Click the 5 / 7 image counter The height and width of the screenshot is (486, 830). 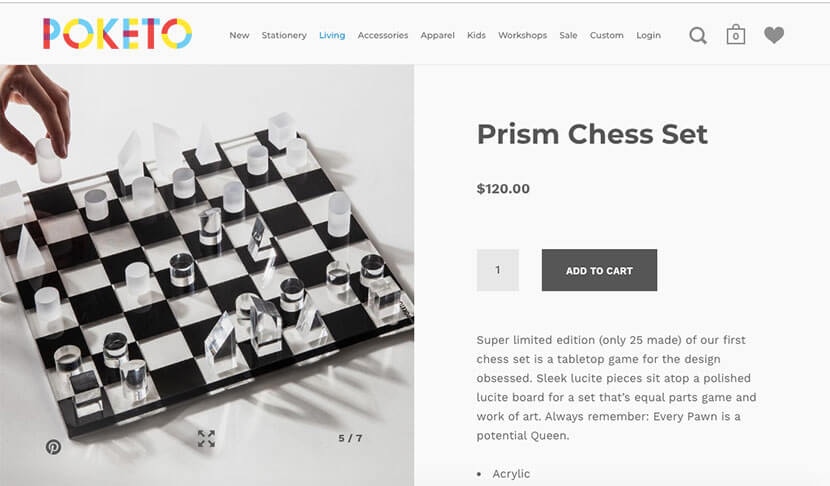350,438
